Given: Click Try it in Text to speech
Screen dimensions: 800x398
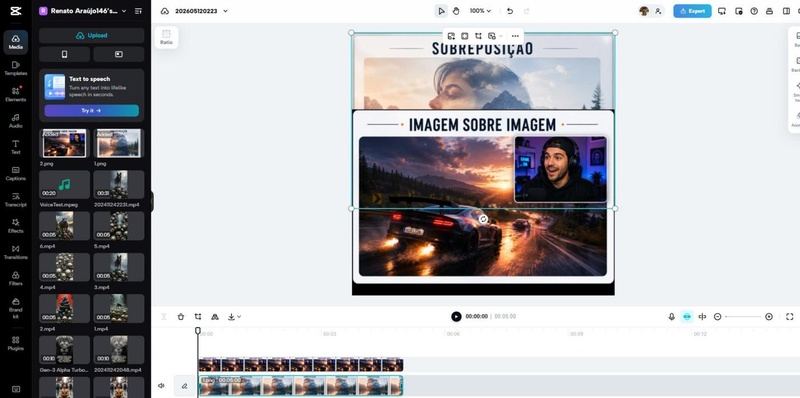Looking at the screenshot, I should tap(91, 110).
